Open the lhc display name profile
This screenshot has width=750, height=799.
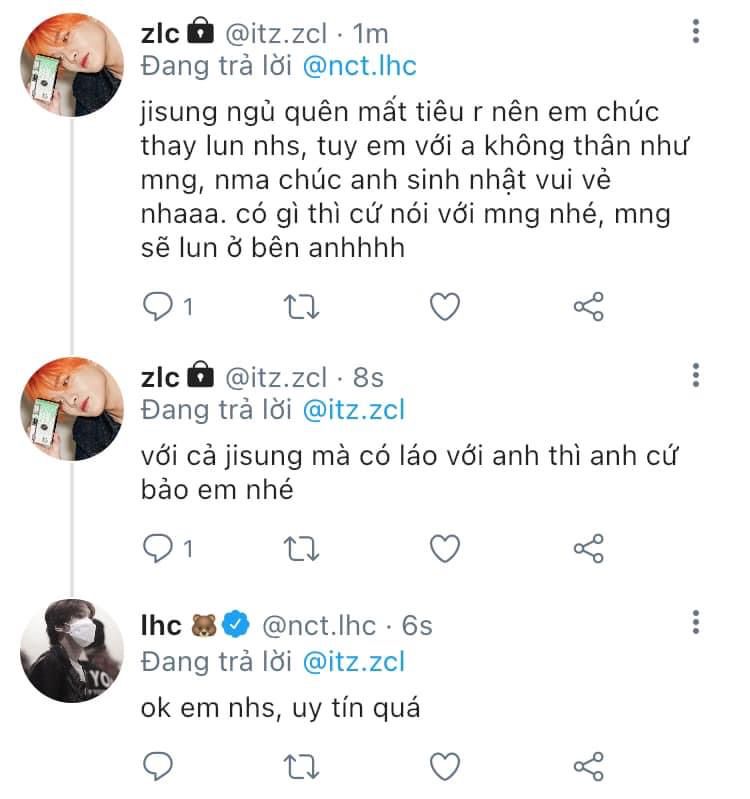tap(161, 625)
